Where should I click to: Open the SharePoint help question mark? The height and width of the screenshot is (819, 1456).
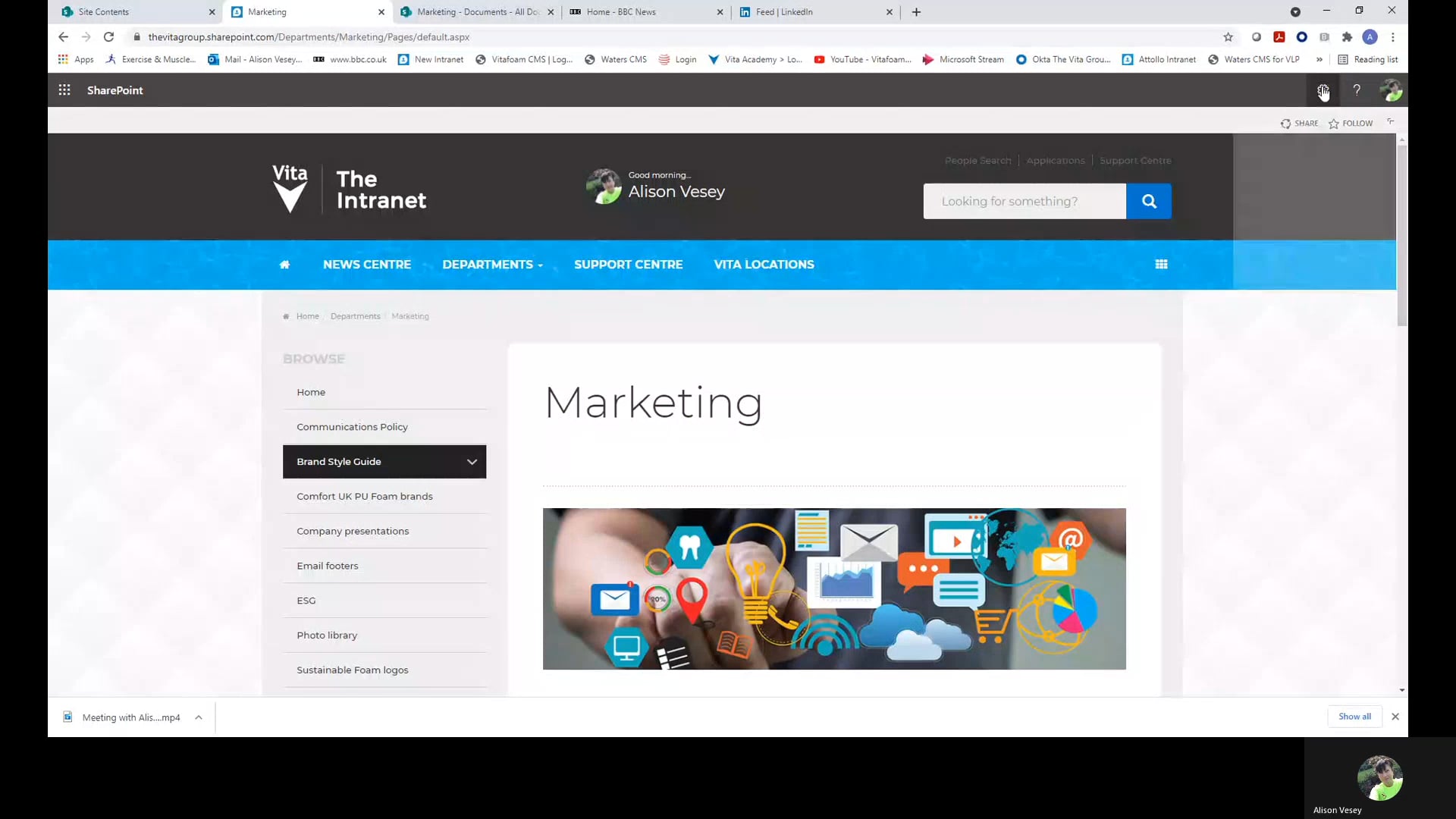(1357, 90)
